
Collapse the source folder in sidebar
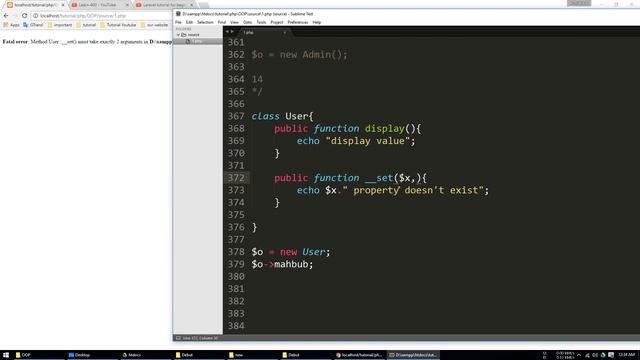click(x=178, y=35)
